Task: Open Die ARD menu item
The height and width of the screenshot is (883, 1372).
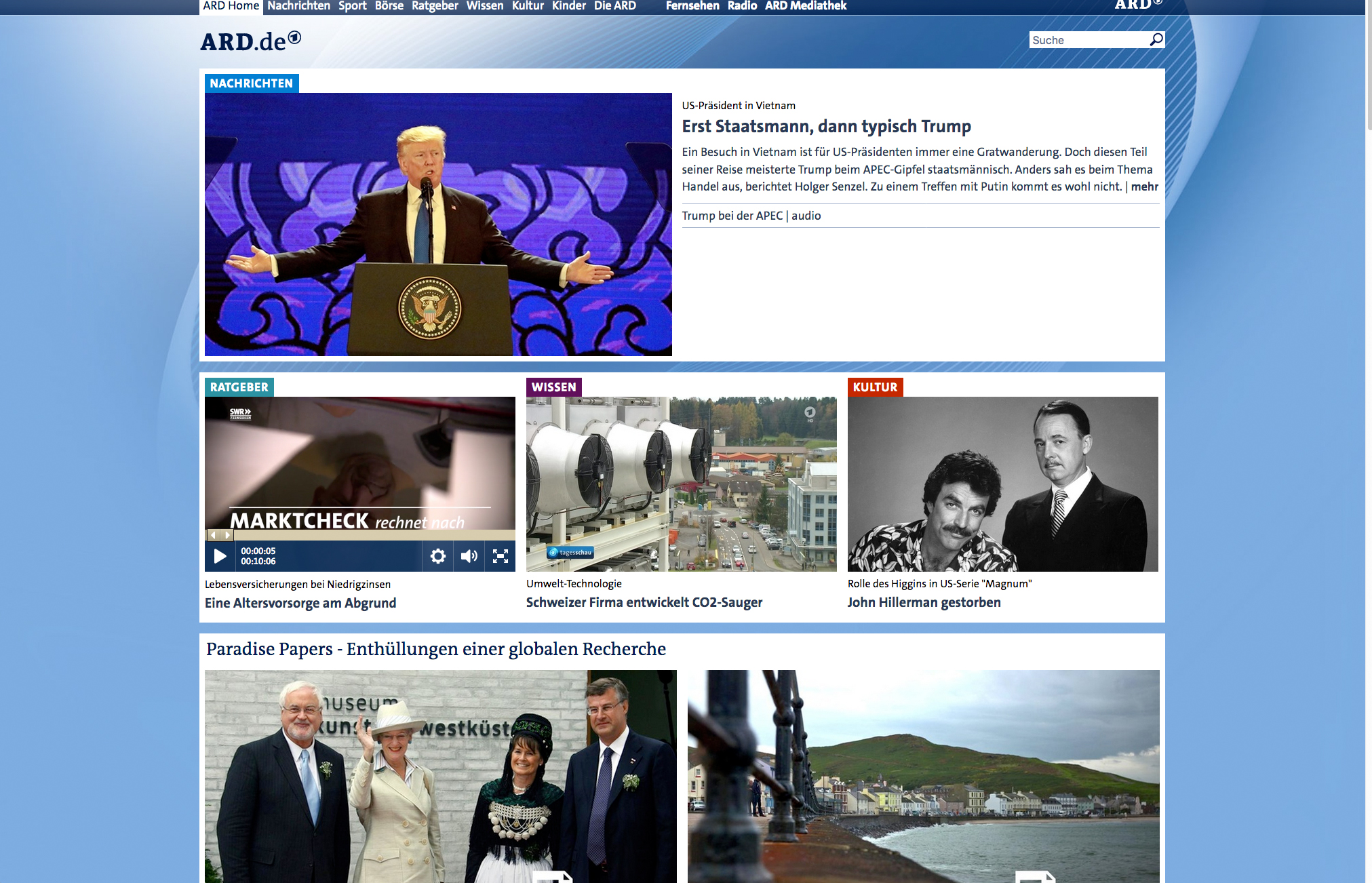Action: [x=614, y=6]
